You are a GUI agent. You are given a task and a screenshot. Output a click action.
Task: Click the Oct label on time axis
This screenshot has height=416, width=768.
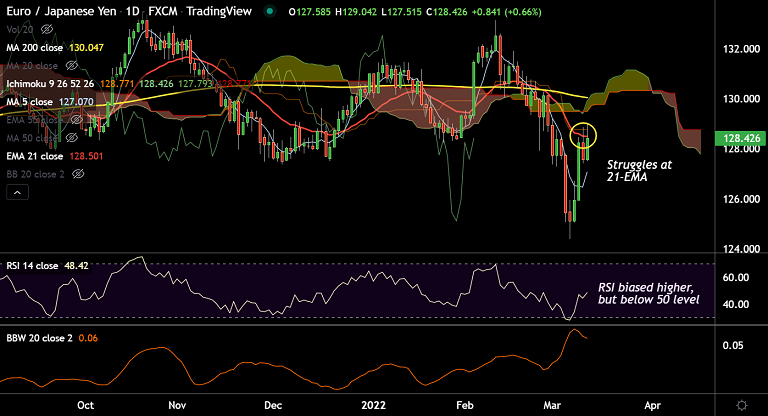tap(85, 405)
